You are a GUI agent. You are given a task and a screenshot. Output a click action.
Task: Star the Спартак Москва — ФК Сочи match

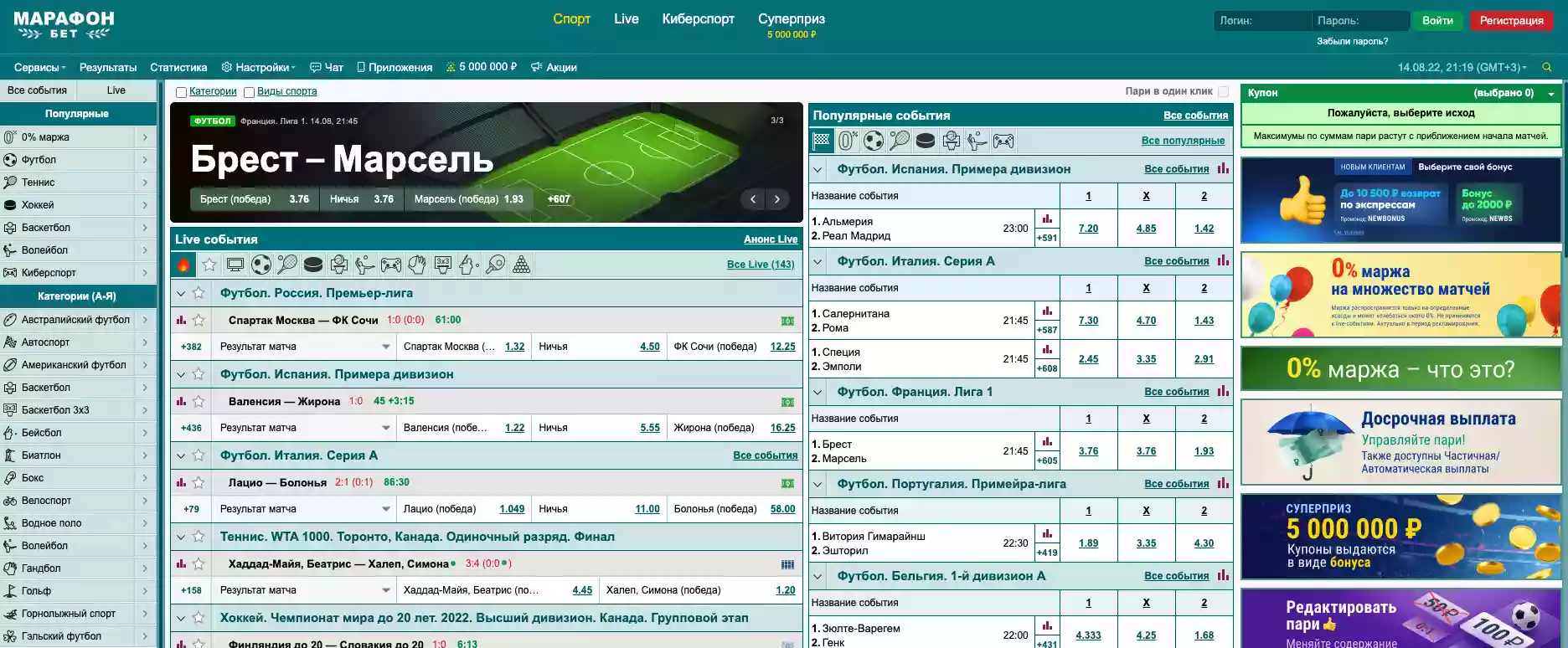click(x=199, y=320)
